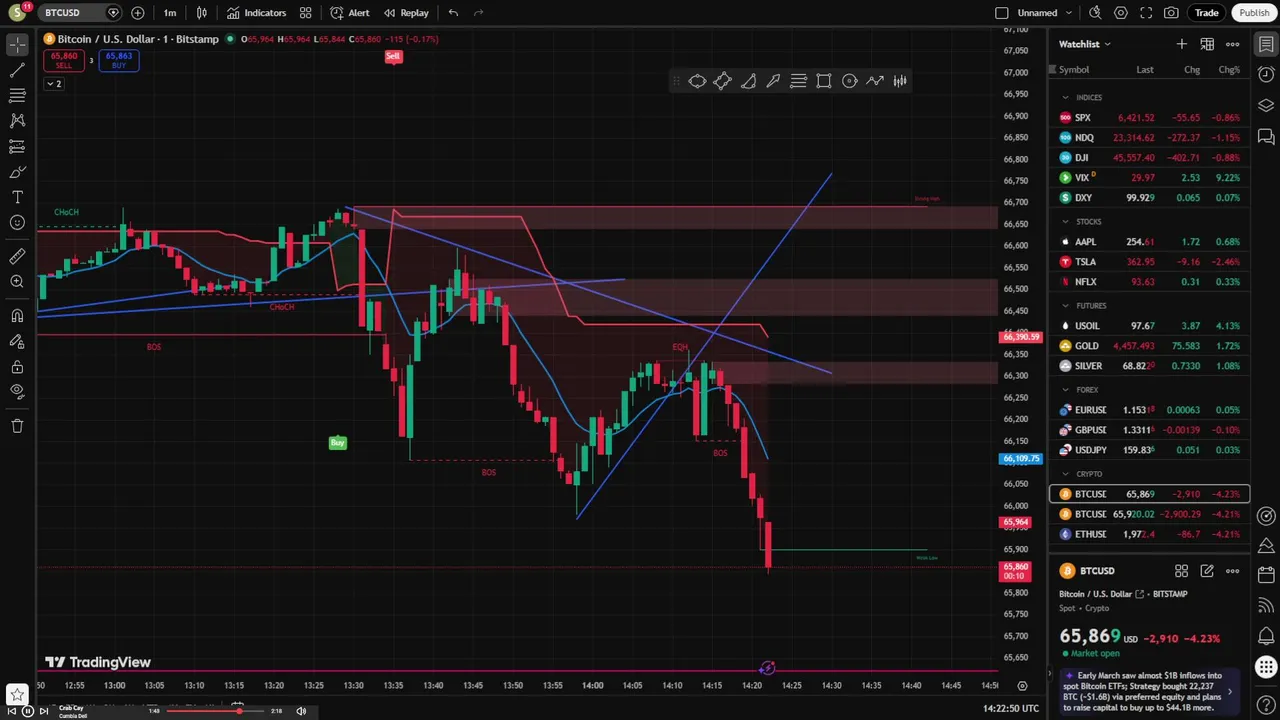
Task: Open quick search icon in top bar
Action: 1095,13
